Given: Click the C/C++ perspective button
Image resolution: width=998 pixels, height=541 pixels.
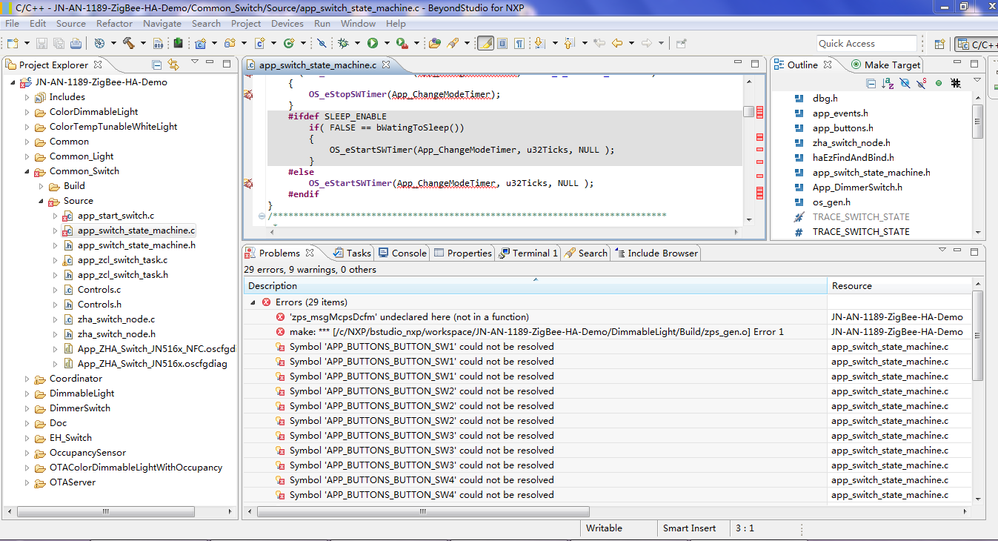Looking at the screenshot, I should tap(977, 44).
